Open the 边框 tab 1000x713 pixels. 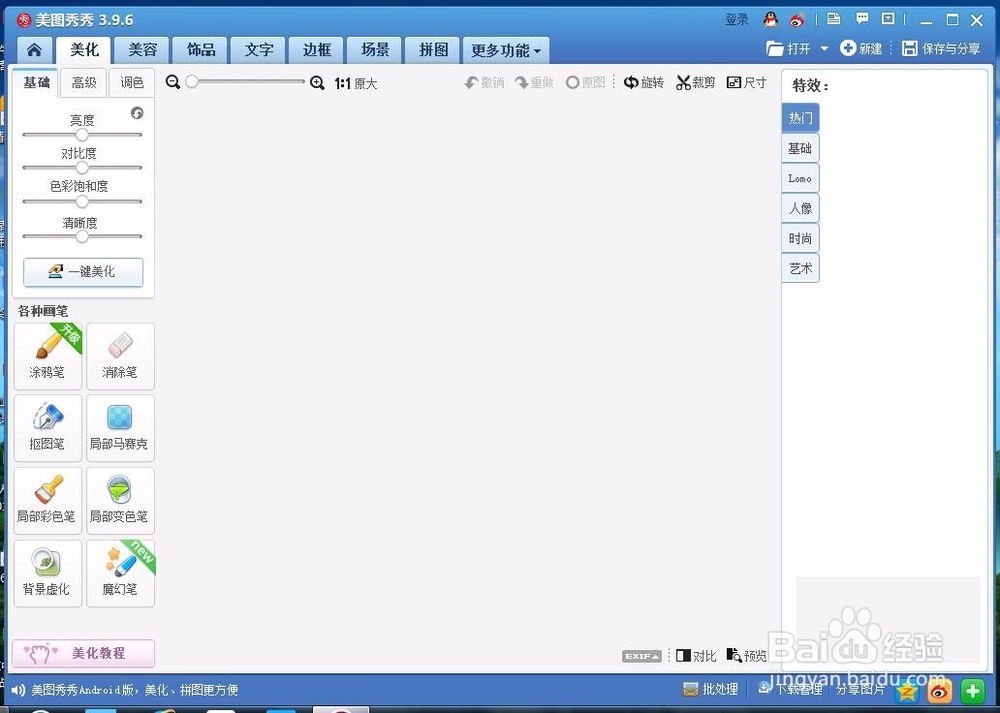point(317,50)
